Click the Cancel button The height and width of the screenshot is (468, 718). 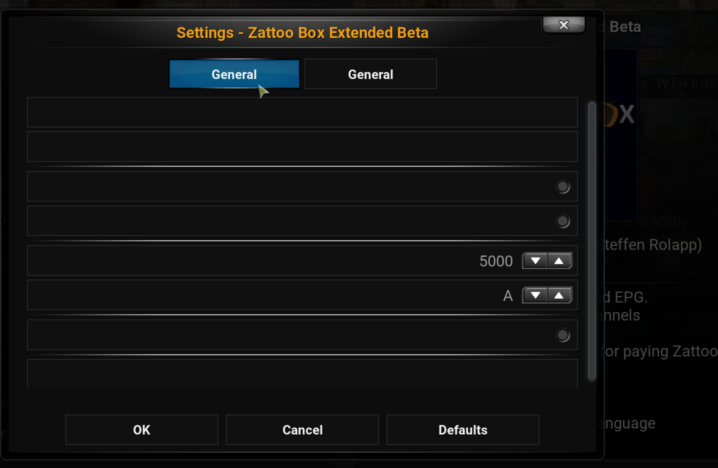[302, 430]
